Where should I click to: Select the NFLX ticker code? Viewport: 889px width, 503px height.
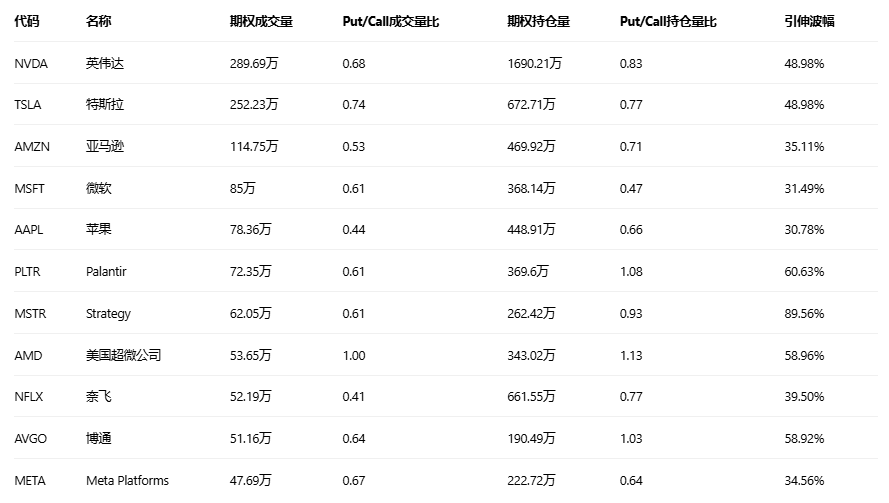pos(29,397)
